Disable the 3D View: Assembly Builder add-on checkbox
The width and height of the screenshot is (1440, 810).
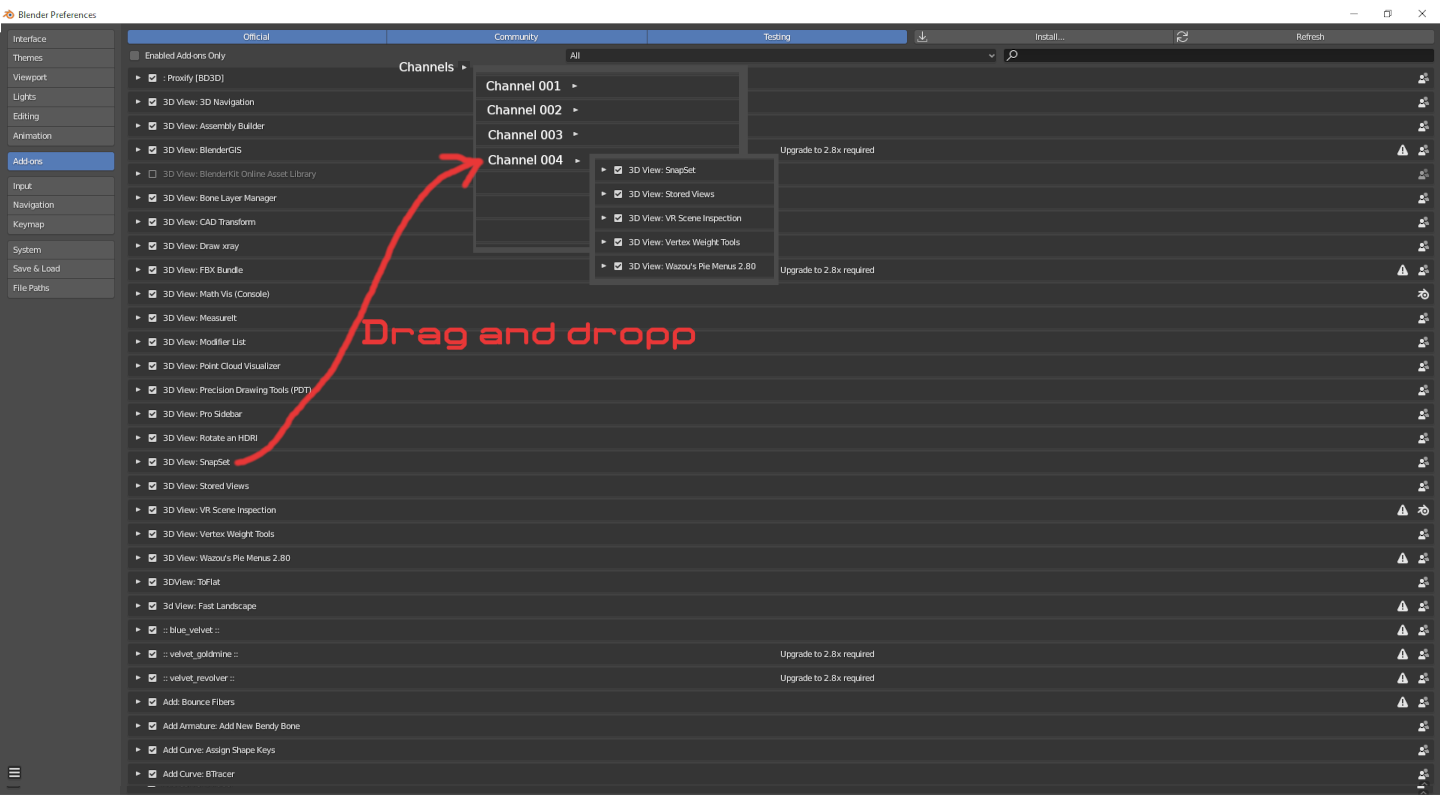coord(153,126)
